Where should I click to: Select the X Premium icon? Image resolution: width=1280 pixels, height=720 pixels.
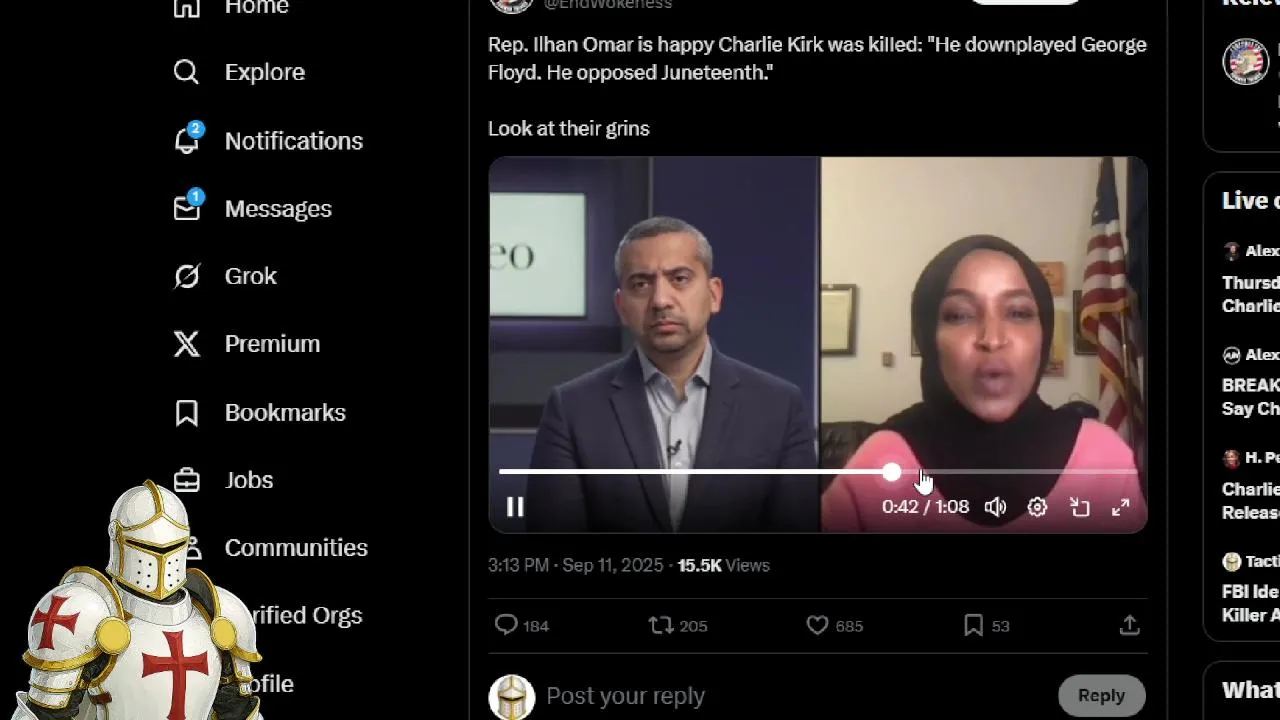(x=187, y=344)
